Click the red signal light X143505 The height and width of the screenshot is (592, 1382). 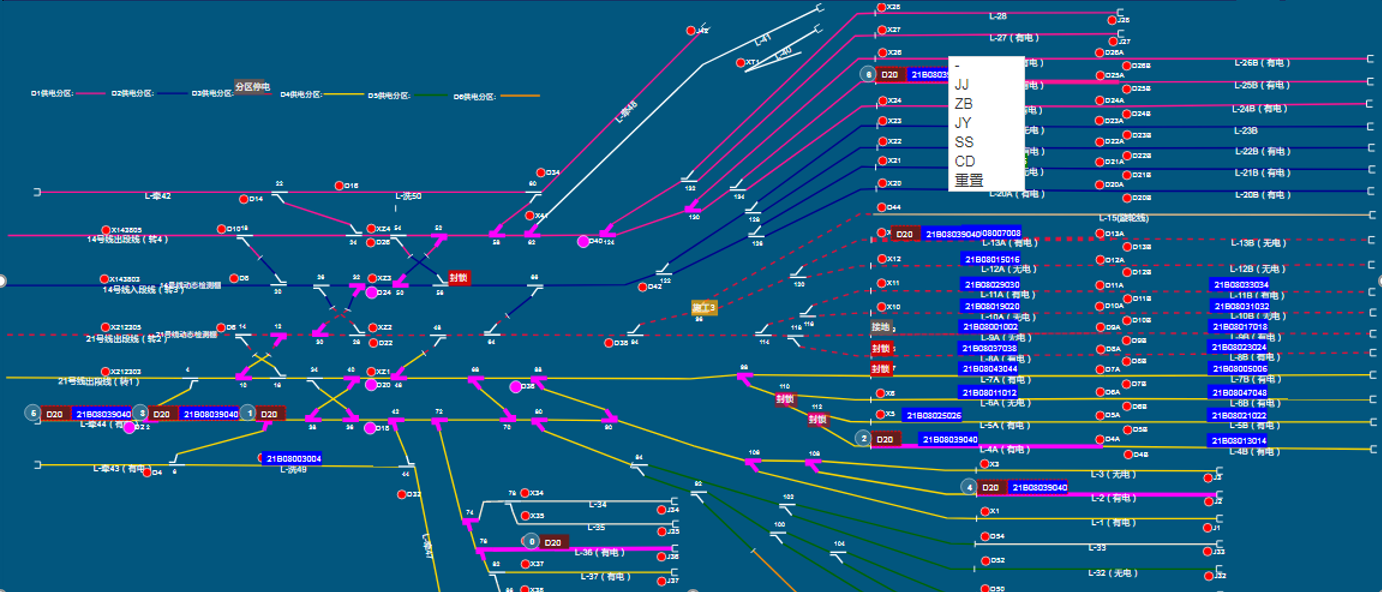(105, 230)
